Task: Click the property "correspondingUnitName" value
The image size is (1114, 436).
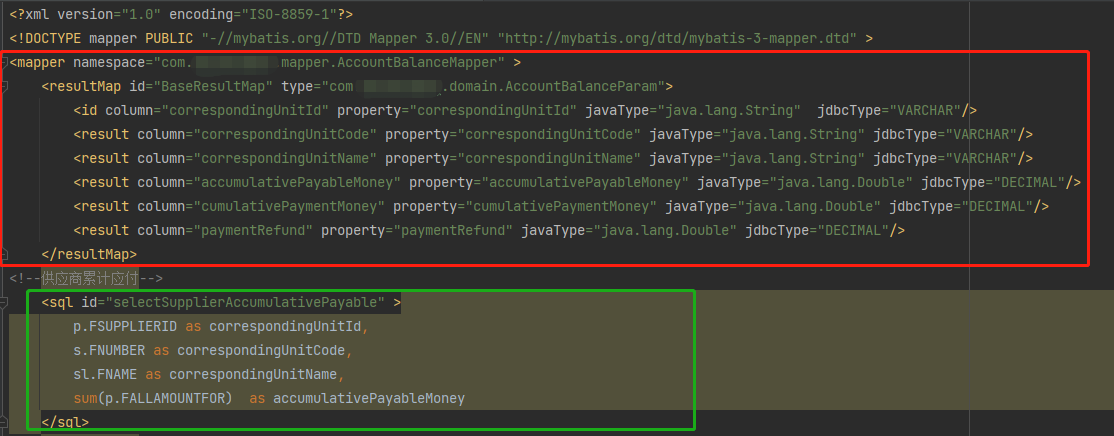Action: [x=549, y=158]
